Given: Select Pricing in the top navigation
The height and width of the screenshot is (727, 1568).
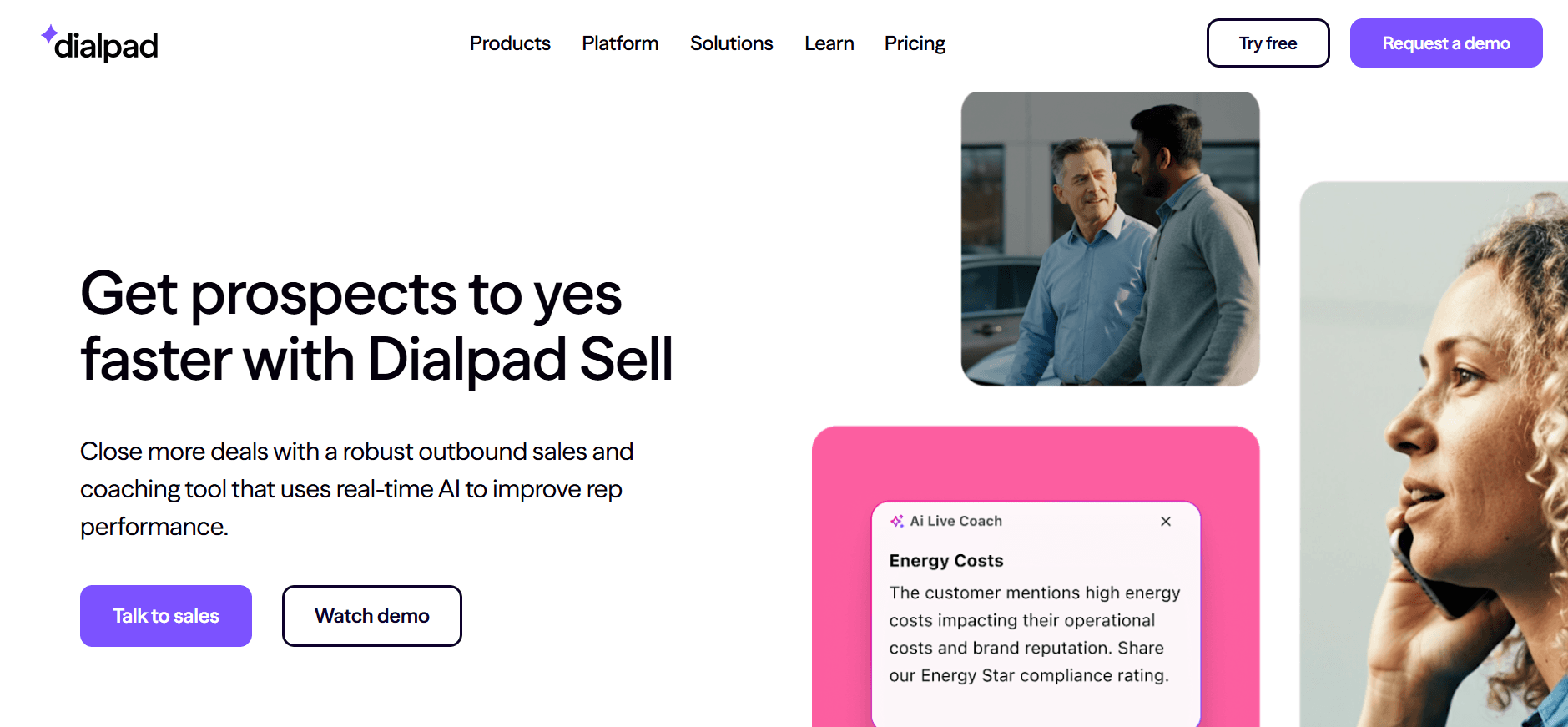Looking at the screenshot, I should pyautogui.click(x=914, y=43).
